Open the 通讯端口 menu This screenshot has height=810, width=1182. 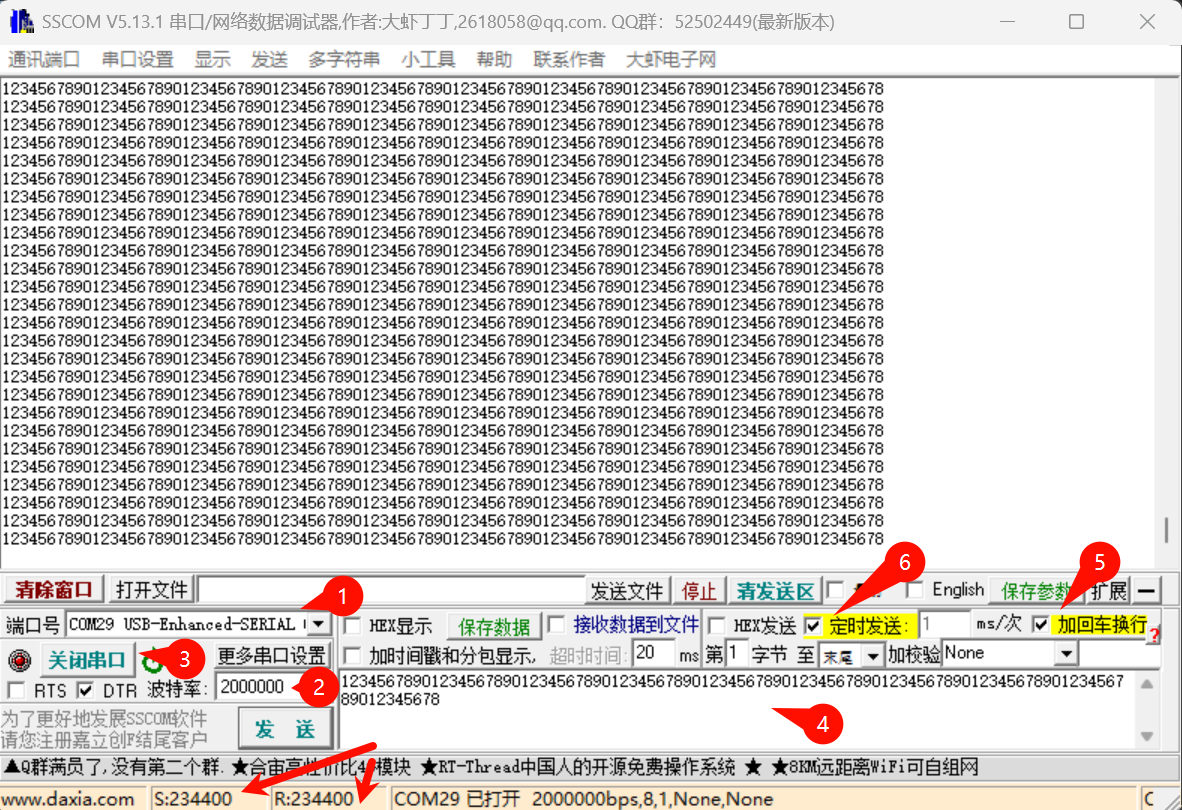(x=44, y=60)
